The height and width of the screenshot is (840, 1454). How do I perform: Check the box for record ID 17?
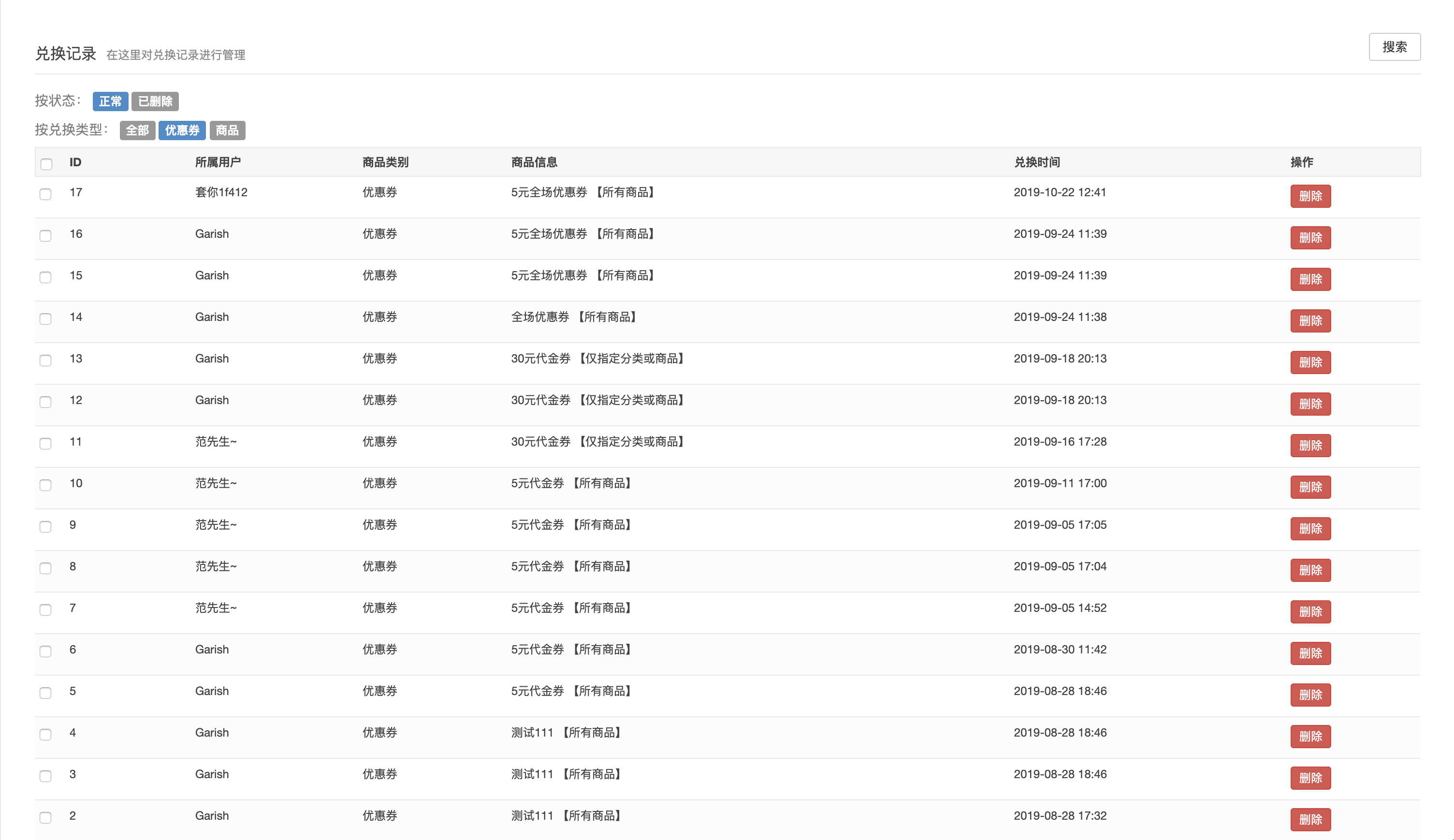coord(45,194)
